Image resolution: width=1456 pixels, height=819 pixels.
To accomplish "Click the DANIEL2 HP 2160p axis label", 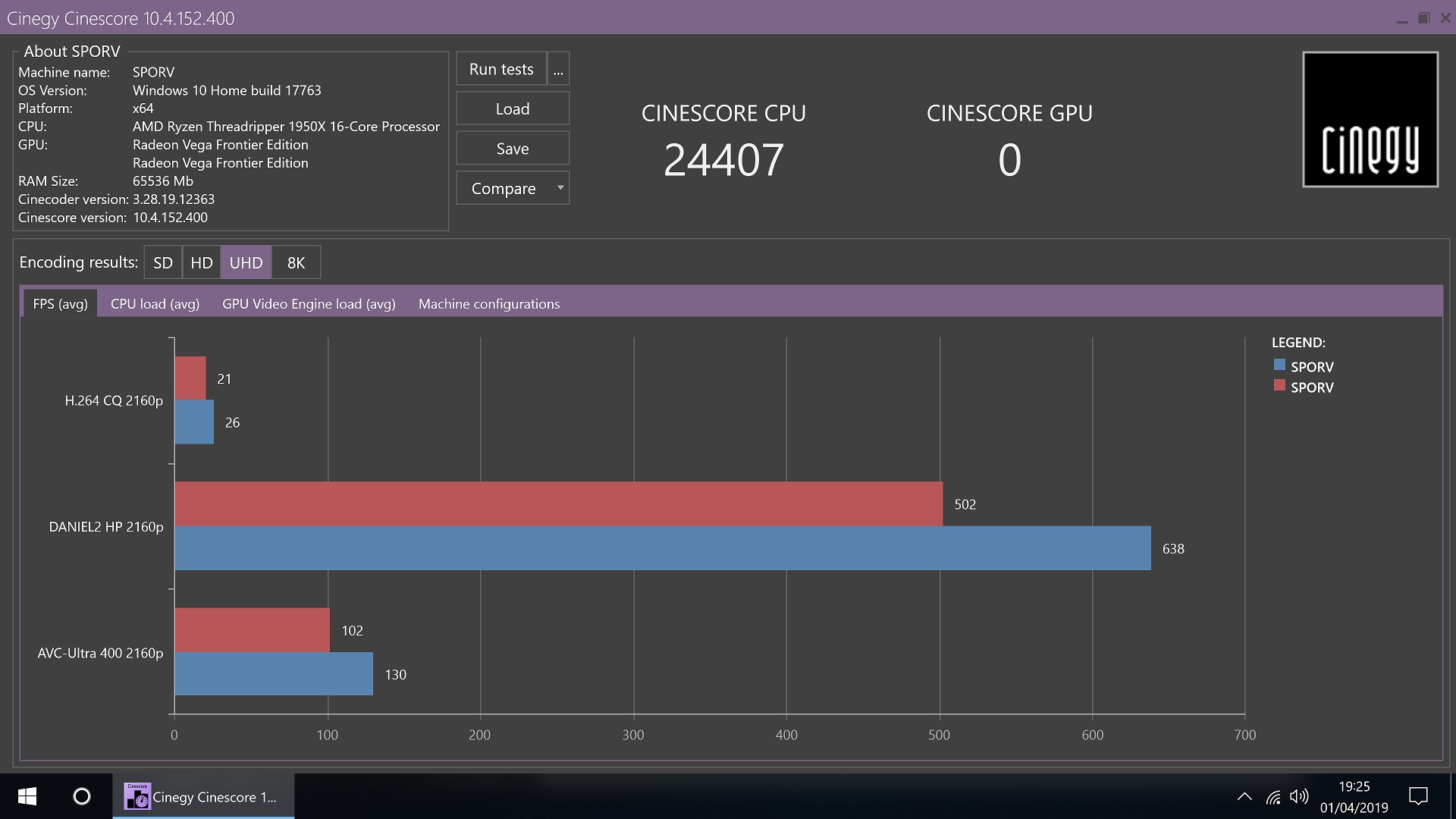I will tap(106, 526).
